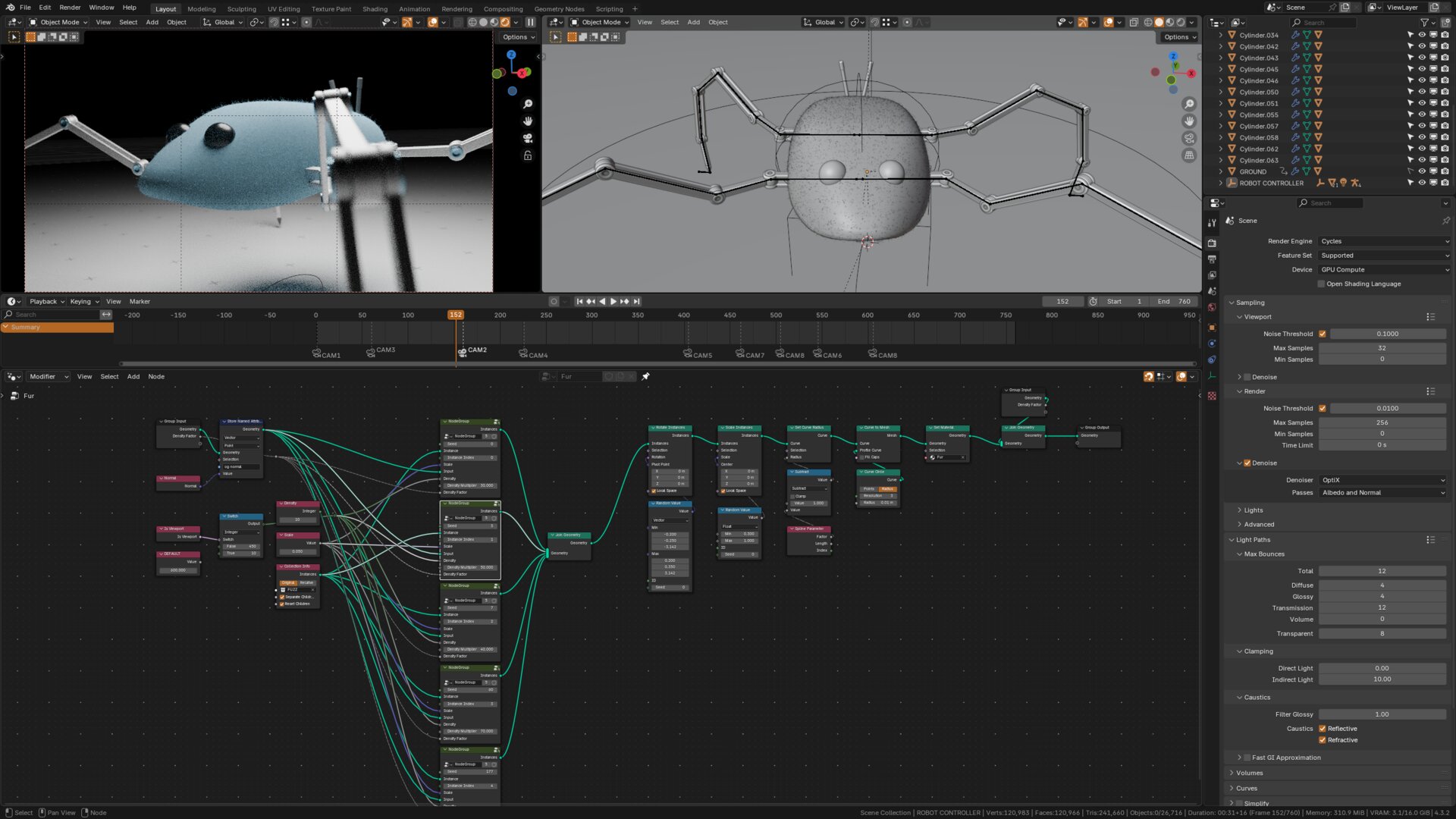Screen dimensions: 1456x819
Task: Hide Cylinder.034 with its eye icon
Action: click(x=1422, y=35)
